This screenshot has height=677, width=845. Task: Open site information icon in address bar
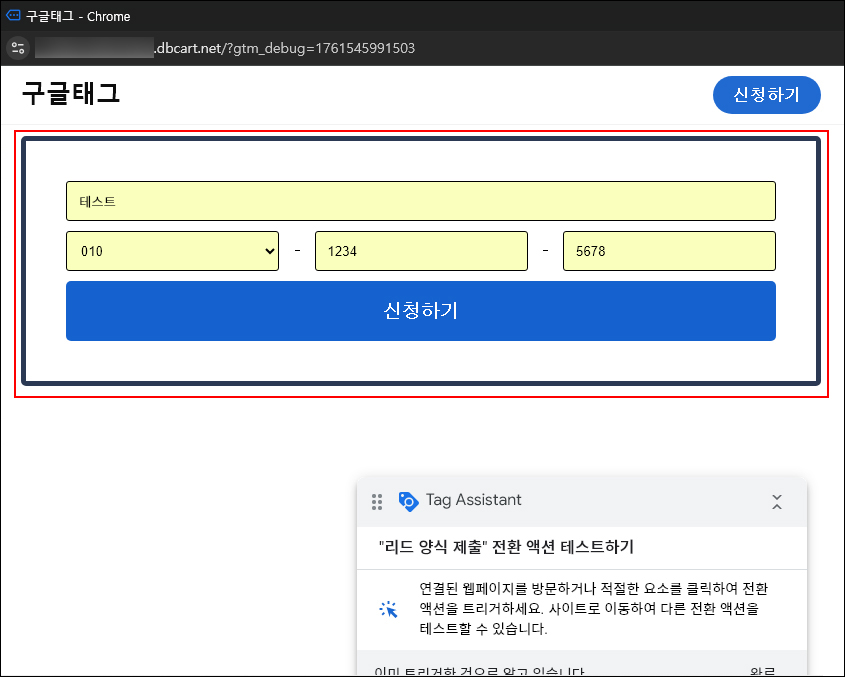tap(17, 48)
